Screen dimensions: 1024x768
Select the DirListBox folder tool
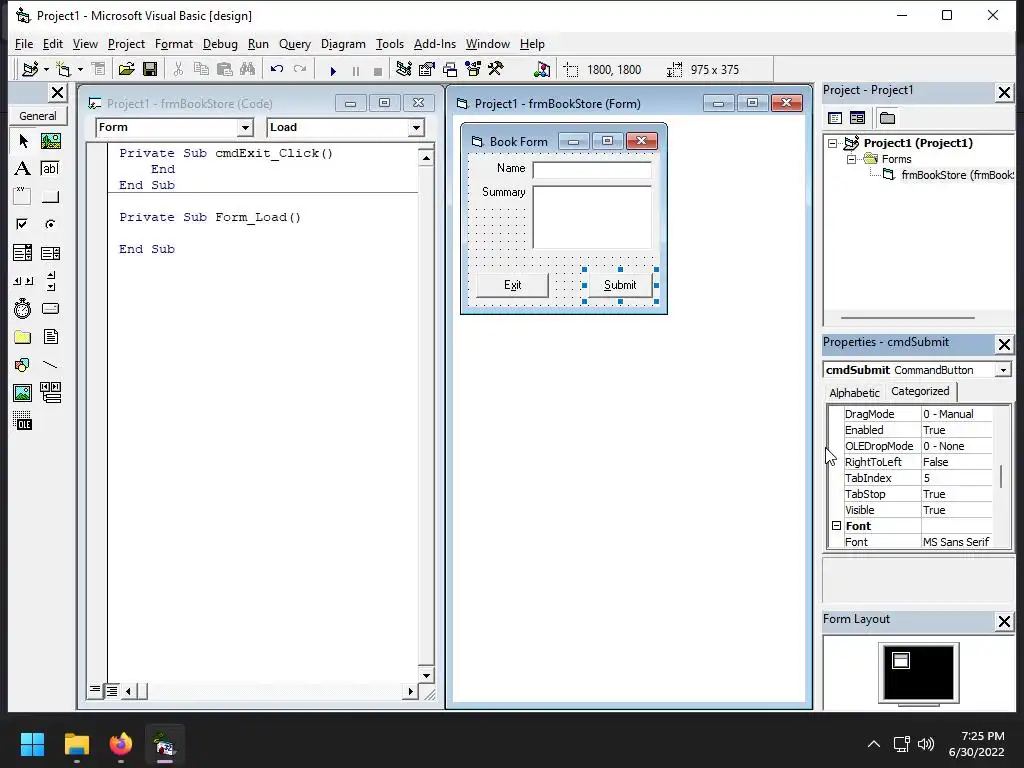click(x=22, y=336)
